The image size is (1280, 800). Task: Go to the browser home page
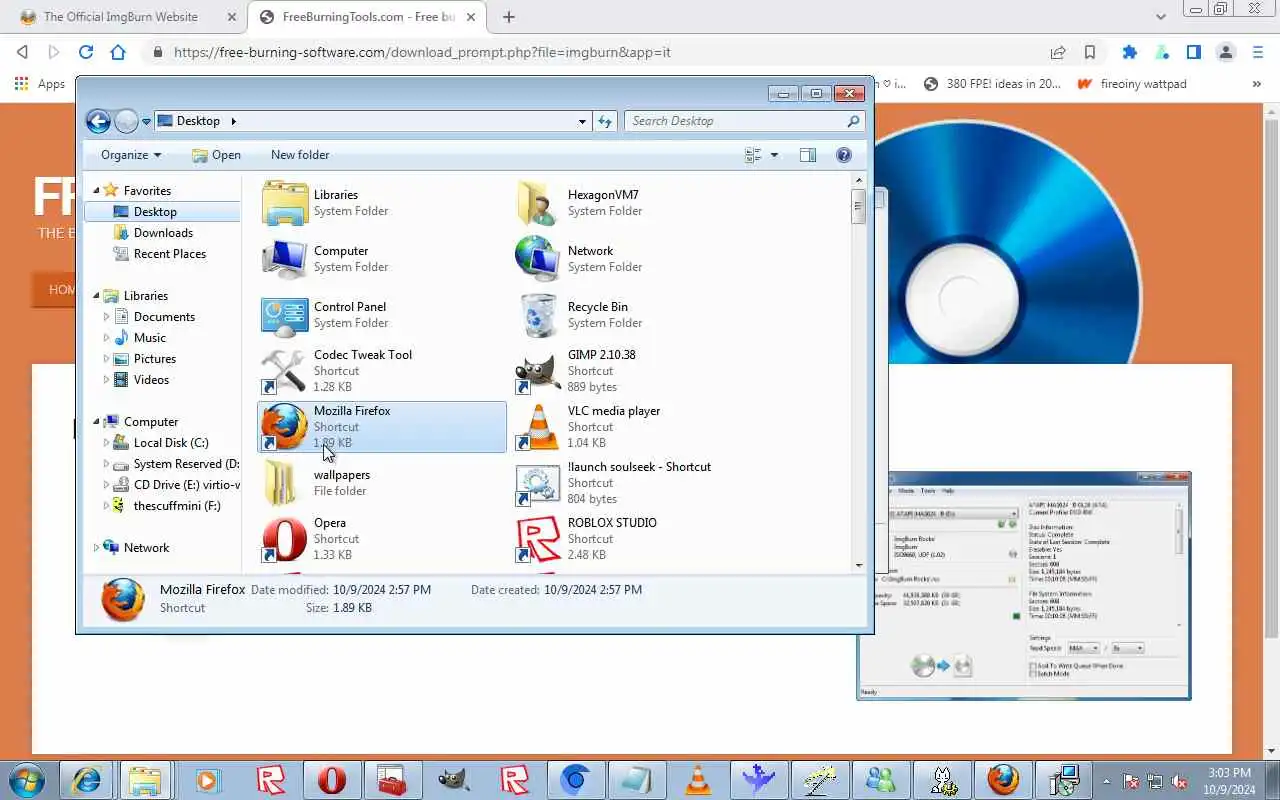[x=118, y=52]
